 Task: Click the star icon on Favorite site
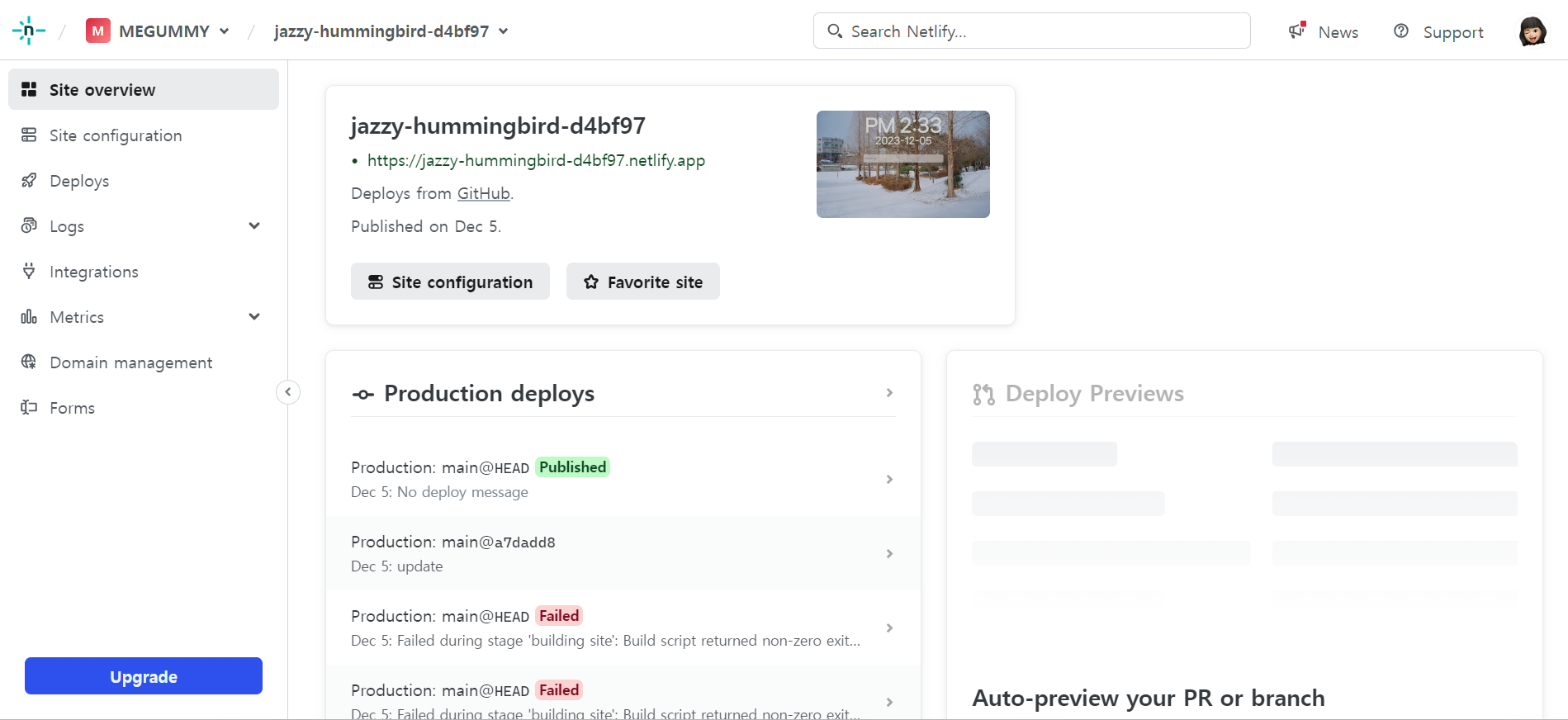click(590, 282)
